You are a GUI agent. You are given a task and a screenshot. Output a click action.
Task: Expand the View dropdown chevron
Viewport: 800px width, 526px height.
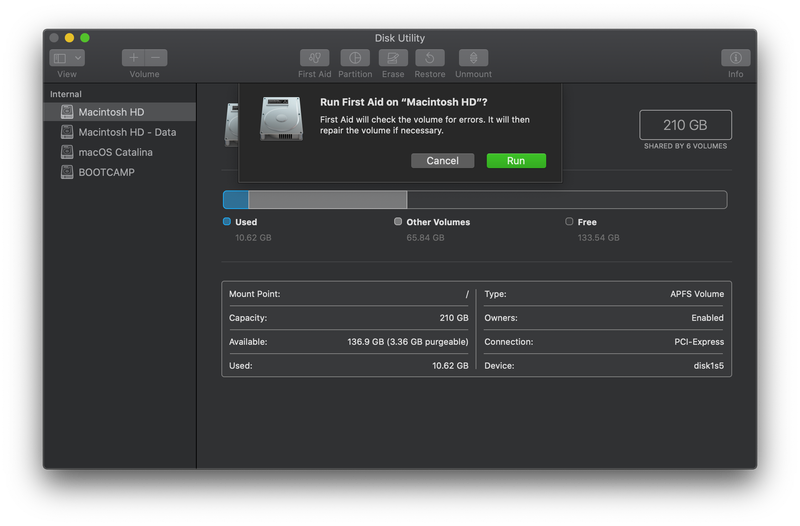coord(78,58)
